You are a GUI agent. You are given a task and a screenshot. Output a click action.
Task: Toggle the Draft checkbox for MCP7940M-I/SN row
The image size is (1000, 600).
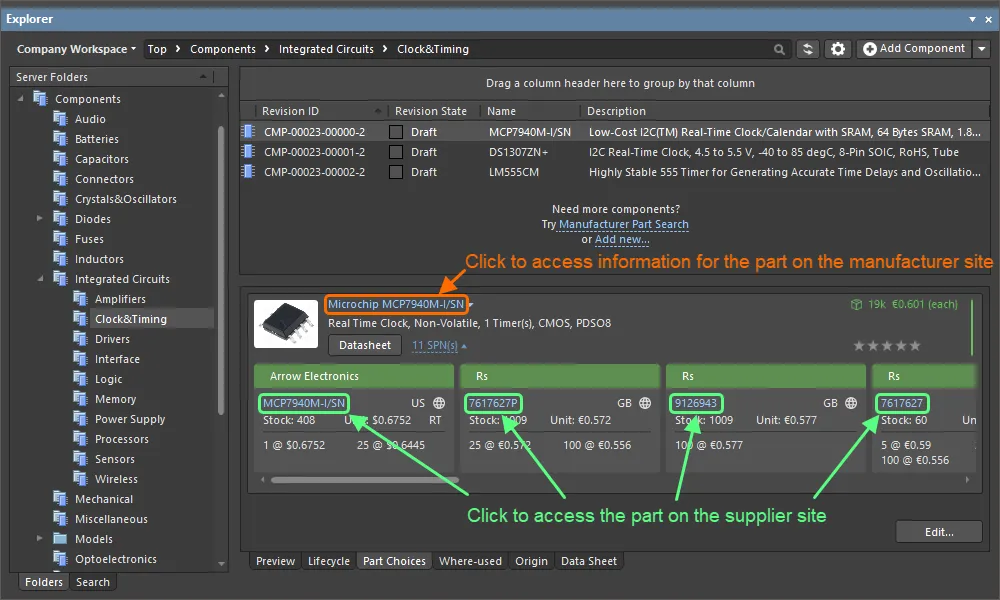[396, 132]
